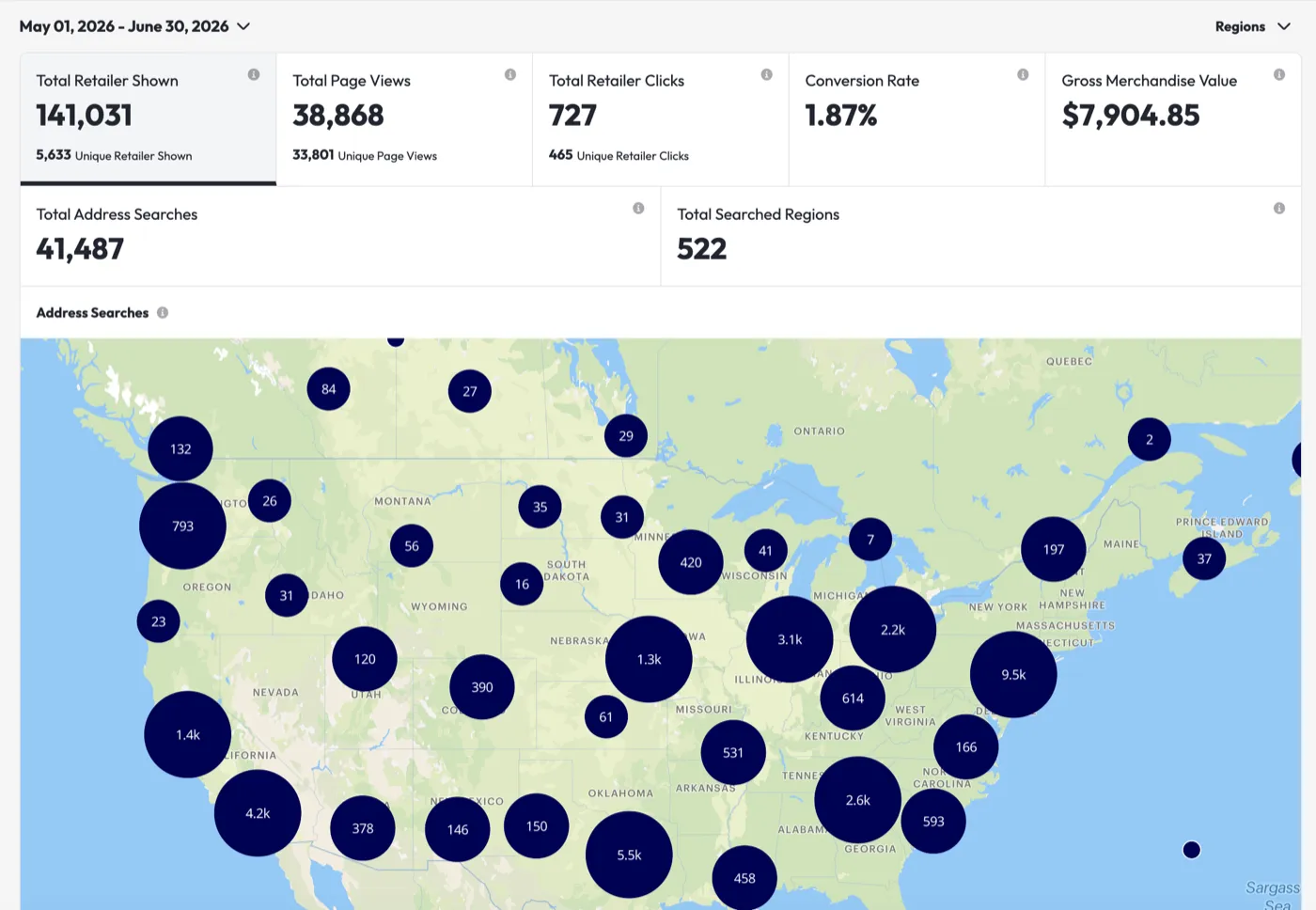Select the Gross Merchandise Value tab

(x=1173, y=119)
